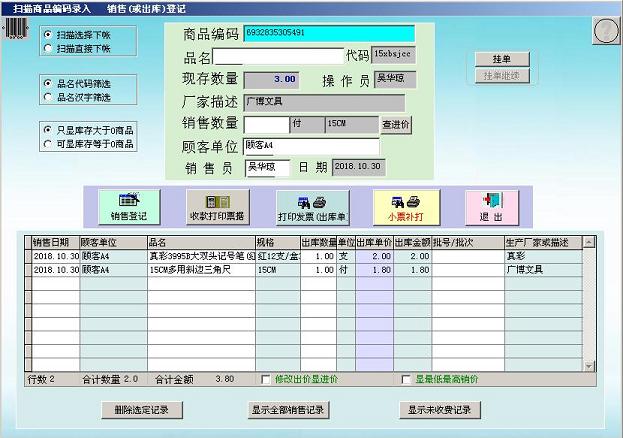The width and height of the screenshot is (623, 438).
Task: Click the 销售日期 column header
Action: click(56, 242)
